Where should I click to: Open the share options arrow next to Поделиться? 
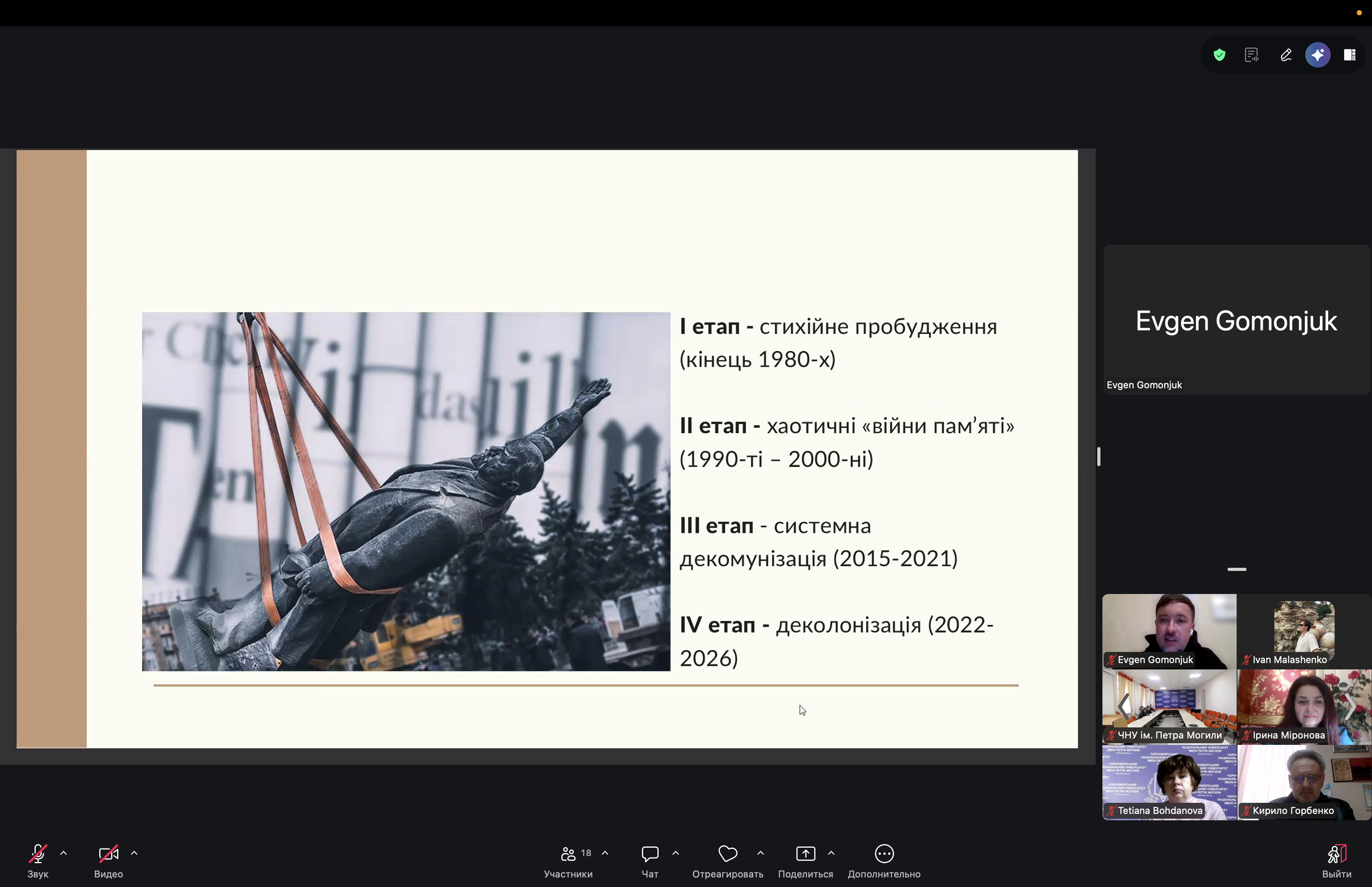831,853
